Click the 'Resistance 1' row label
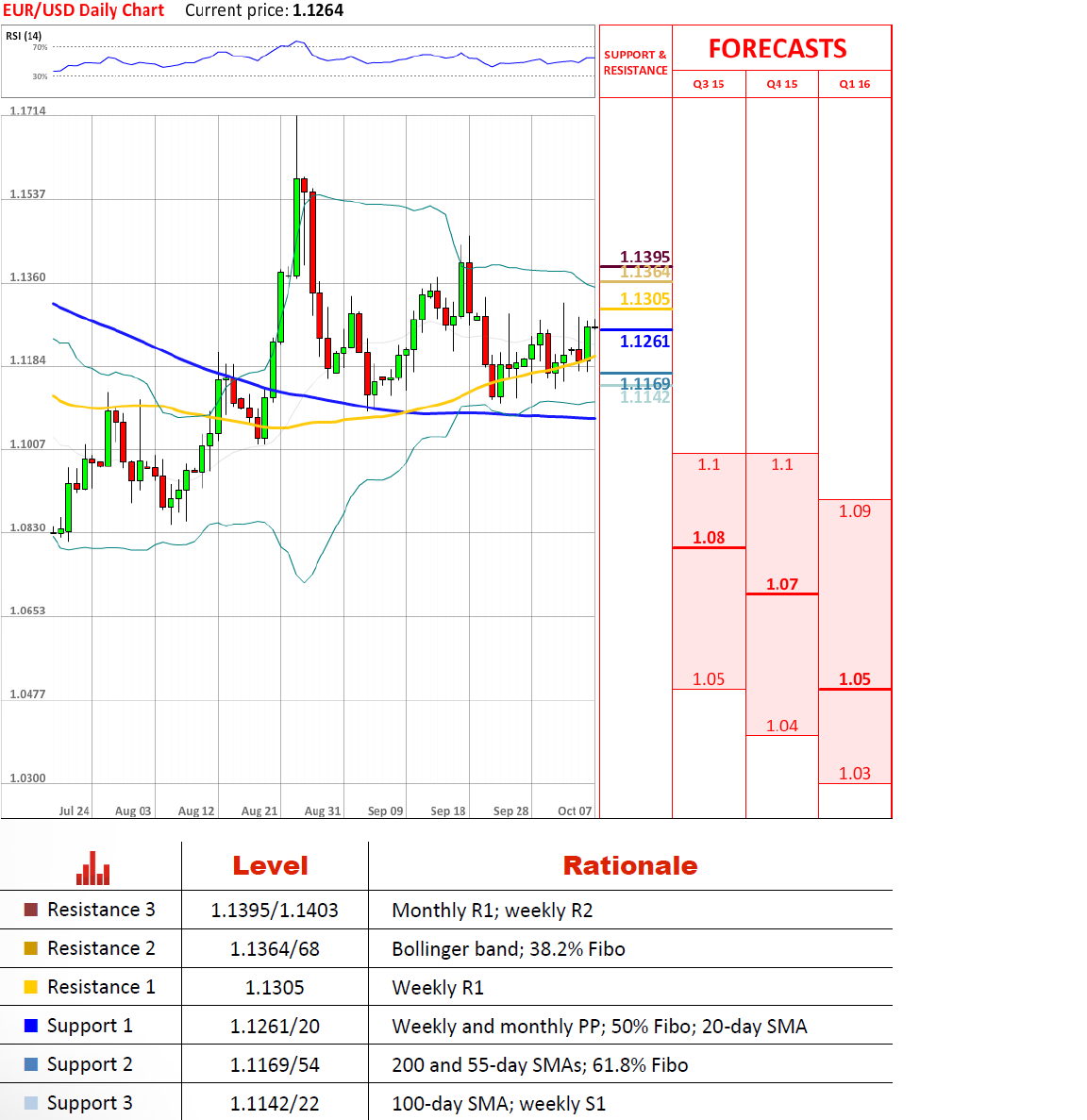1087x1120 pixels. click(x=101, y=987)
